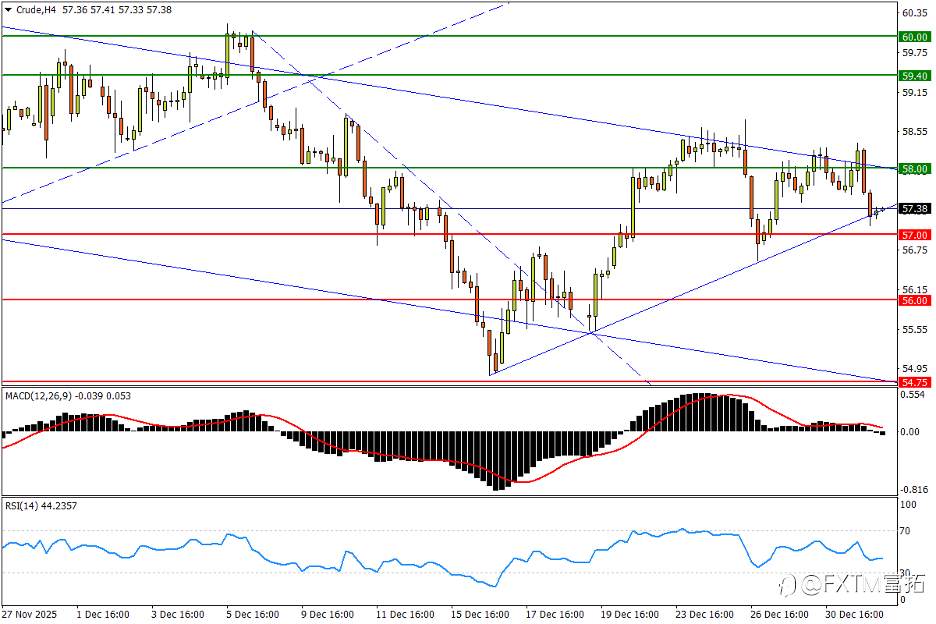Select the Crude,H4 chart title text
The image size is (936, 624).
tap(36, 10)
